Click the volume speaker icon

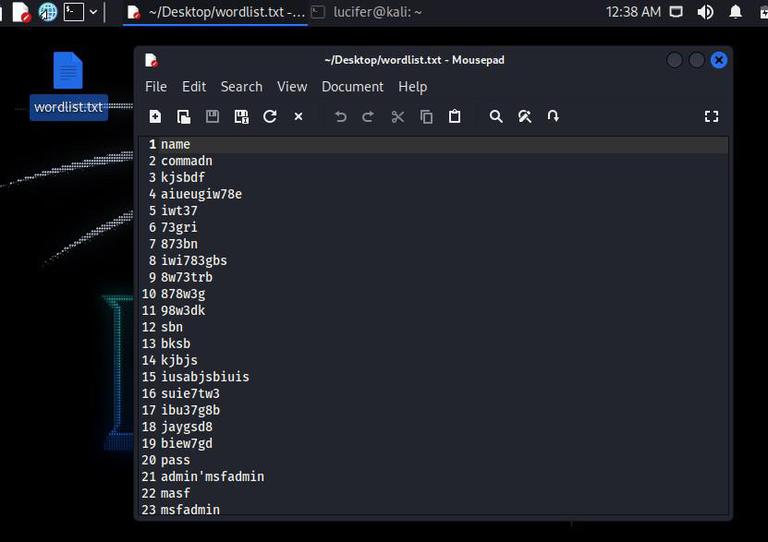705,12
